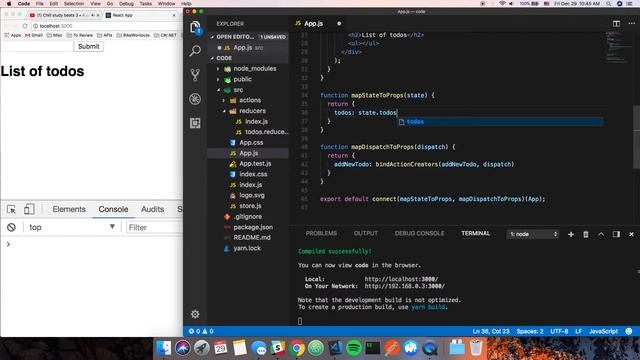Open editor More Actions menu
Screen dimensions: 640x360
click(x=631, y=24)
